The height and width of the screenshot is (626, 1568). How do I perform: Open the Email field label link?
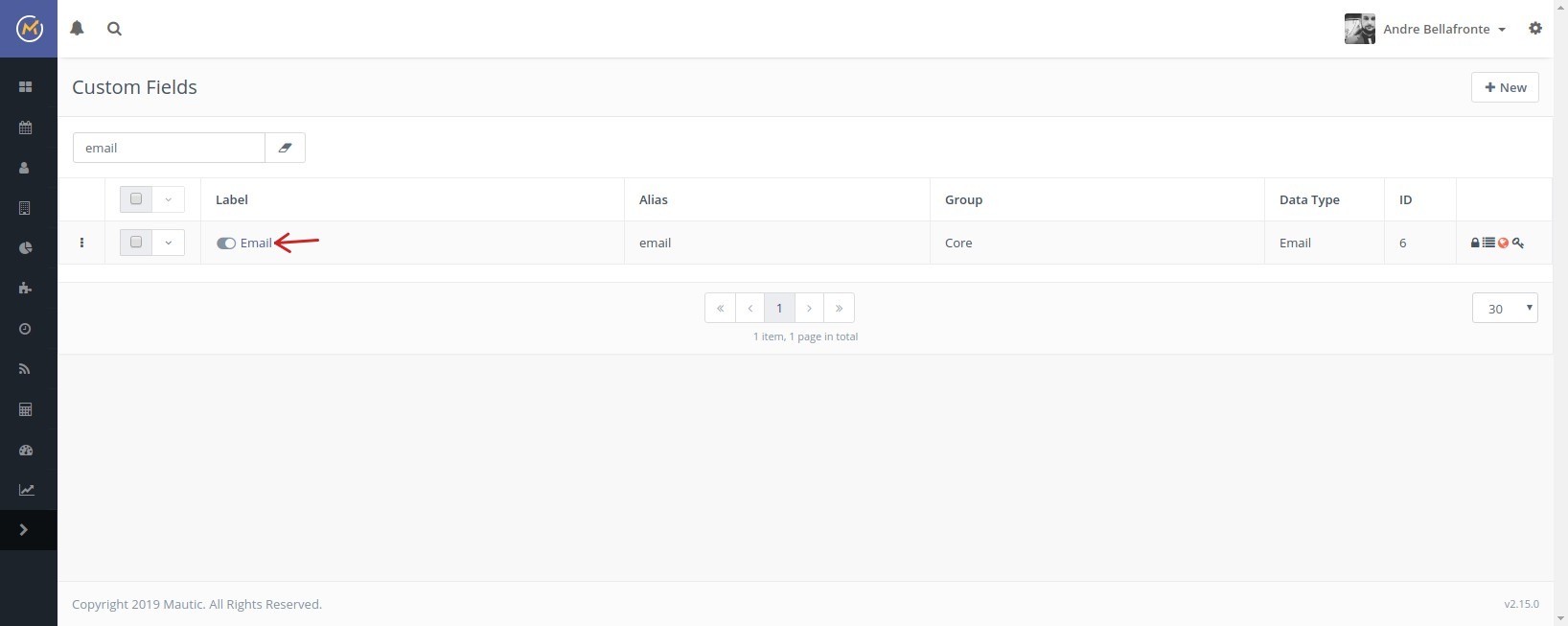pos(256,243)
